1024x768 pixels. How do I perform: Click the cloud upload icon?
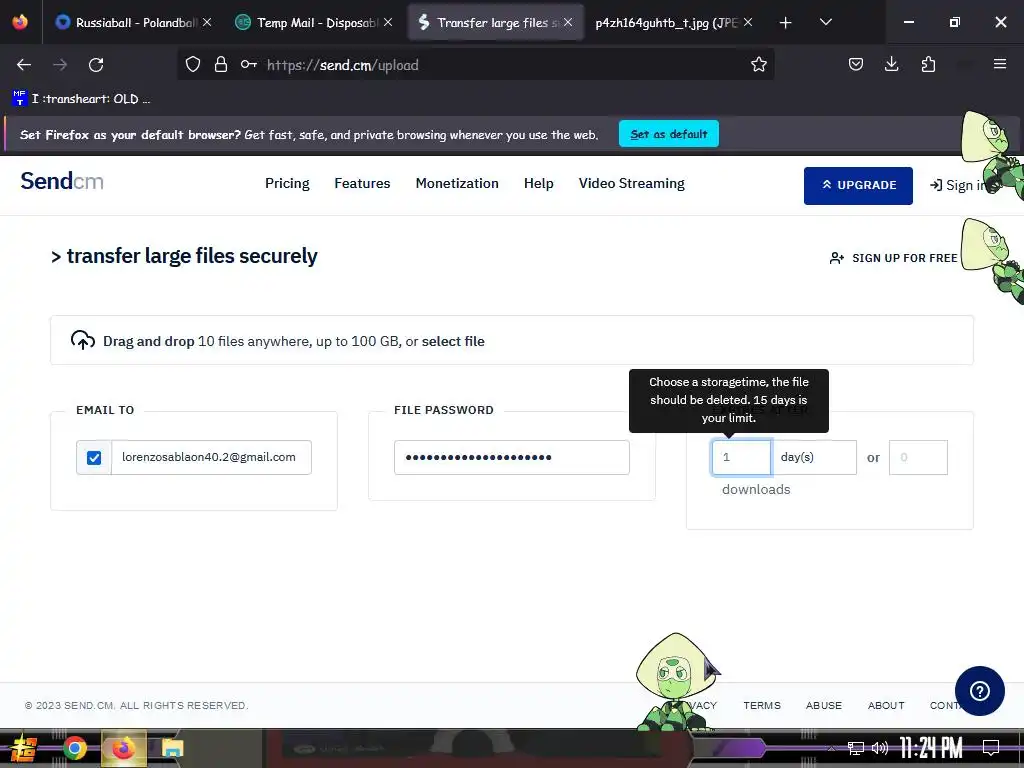[83, 340]
